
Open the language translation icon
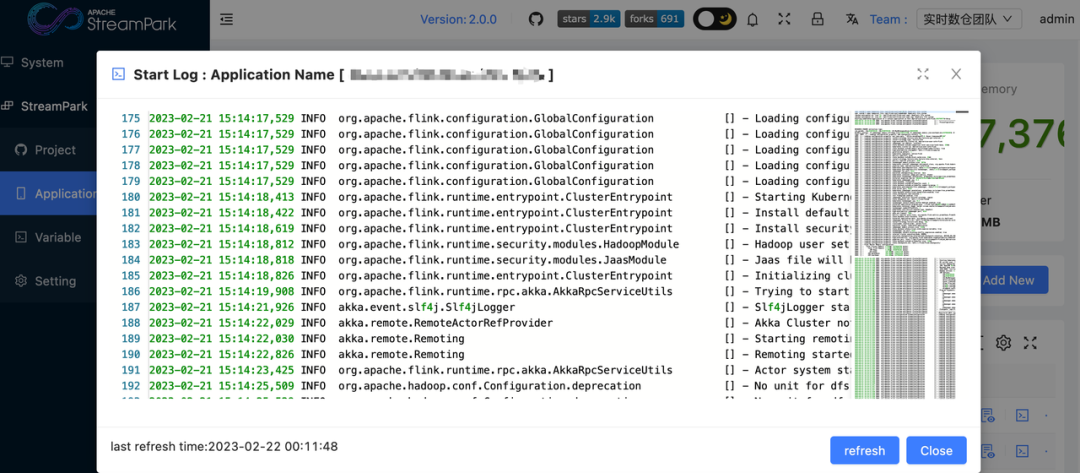point(852,19)
